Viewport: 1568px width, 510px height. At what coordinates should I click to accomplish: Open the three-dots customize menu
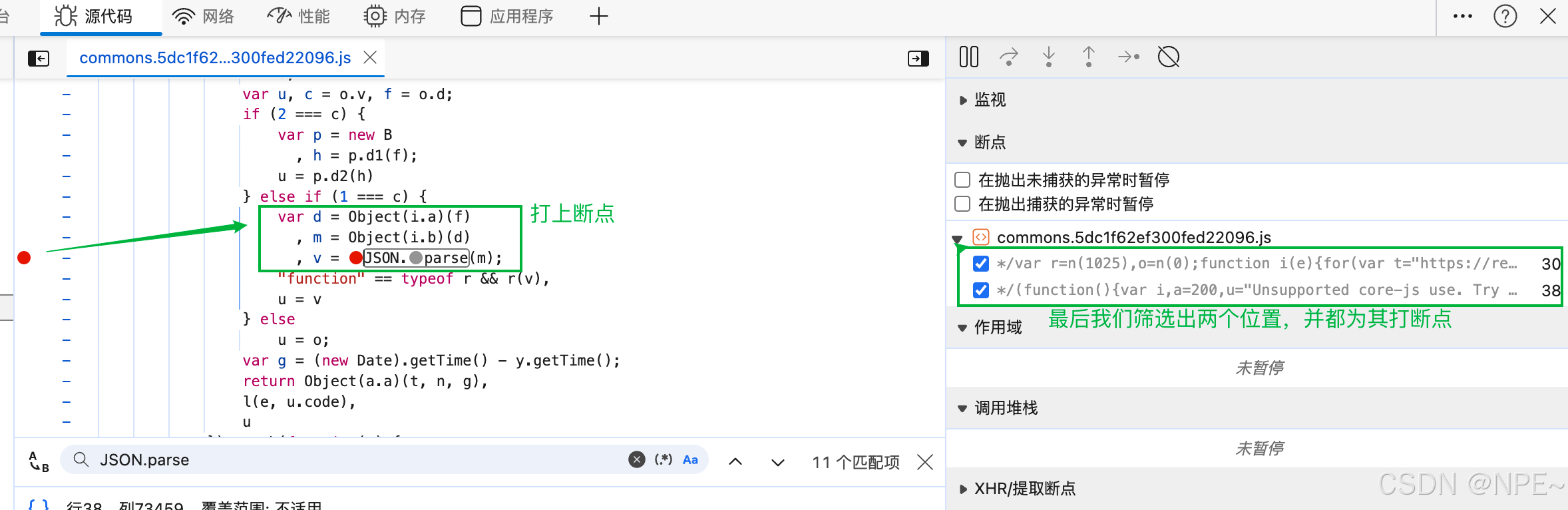(x=1462, y=16)
